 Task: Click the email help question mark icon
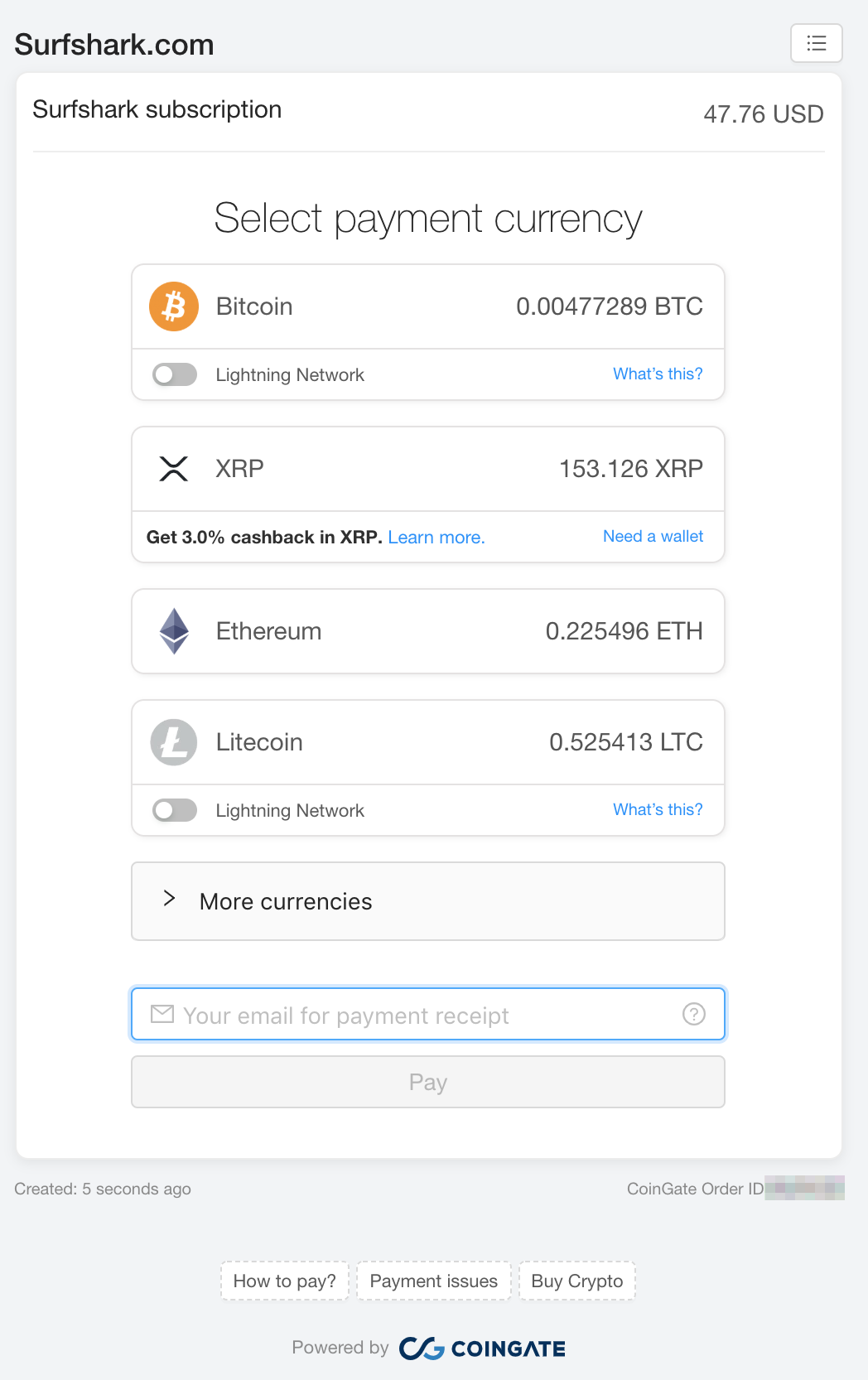693,1014
